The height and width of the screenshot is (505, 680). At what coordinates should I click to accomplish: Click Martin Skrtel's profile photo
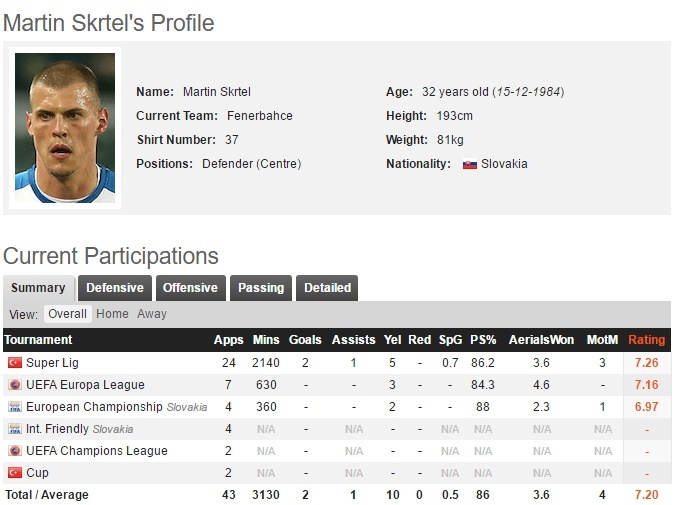click(65, 127)
